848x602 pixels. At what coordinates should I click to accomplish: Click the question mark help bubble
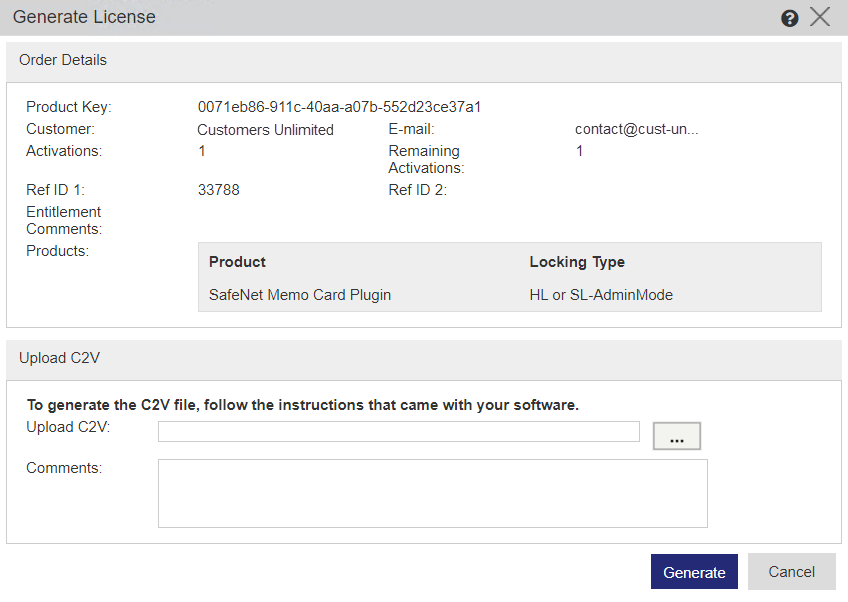click(x=789, y=17)
